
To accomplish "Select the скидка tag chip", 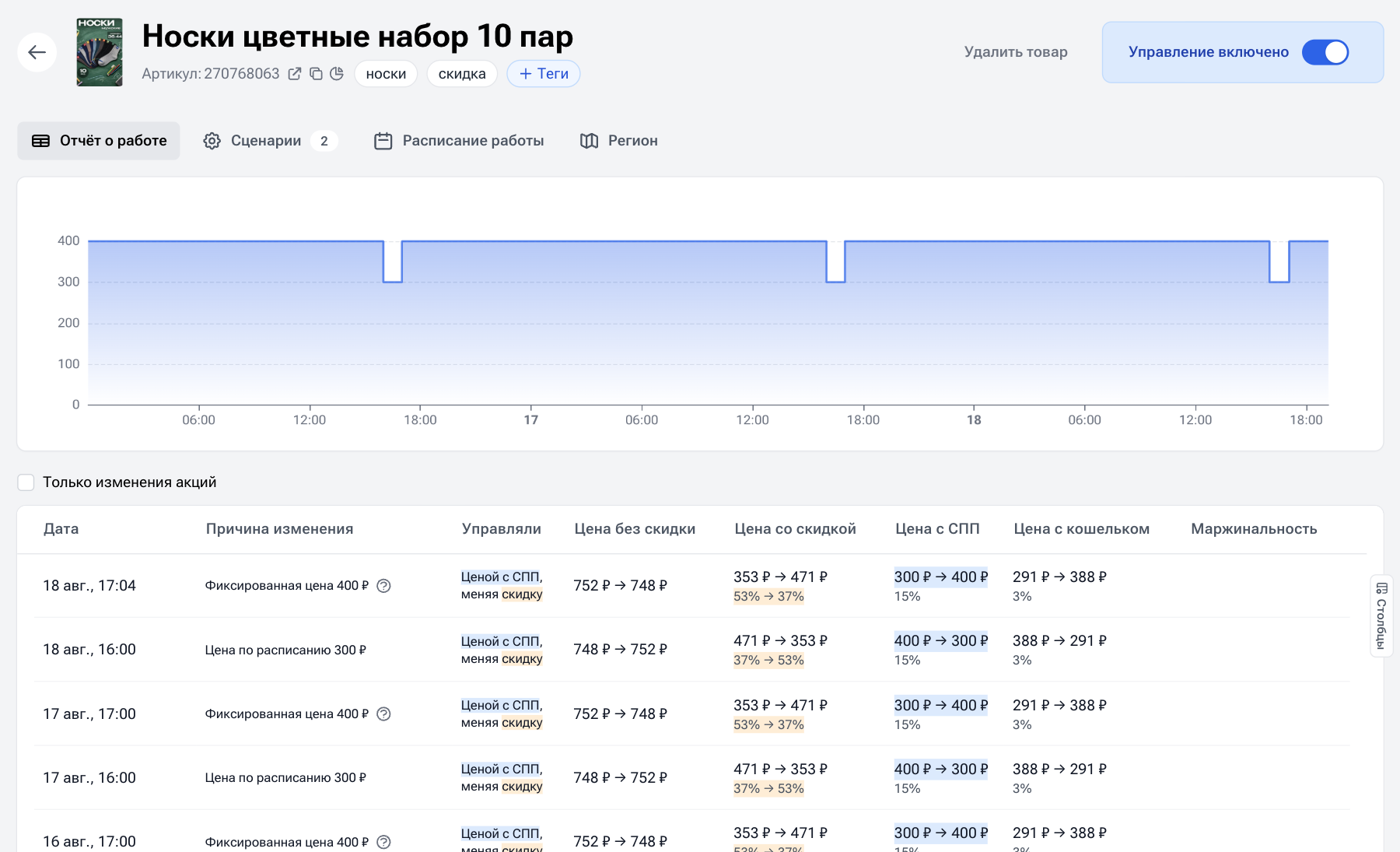I will [x=462, y=74].
